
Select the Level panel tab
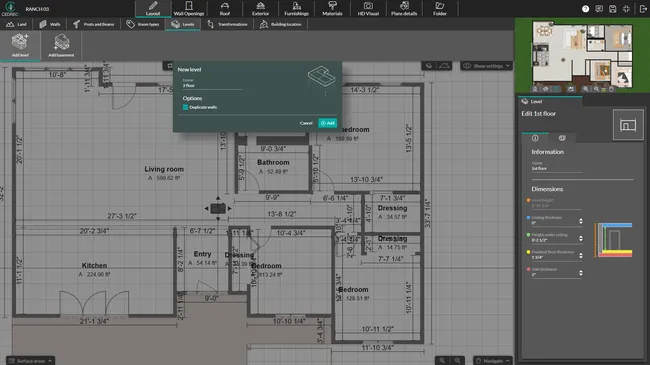[550, 101]
